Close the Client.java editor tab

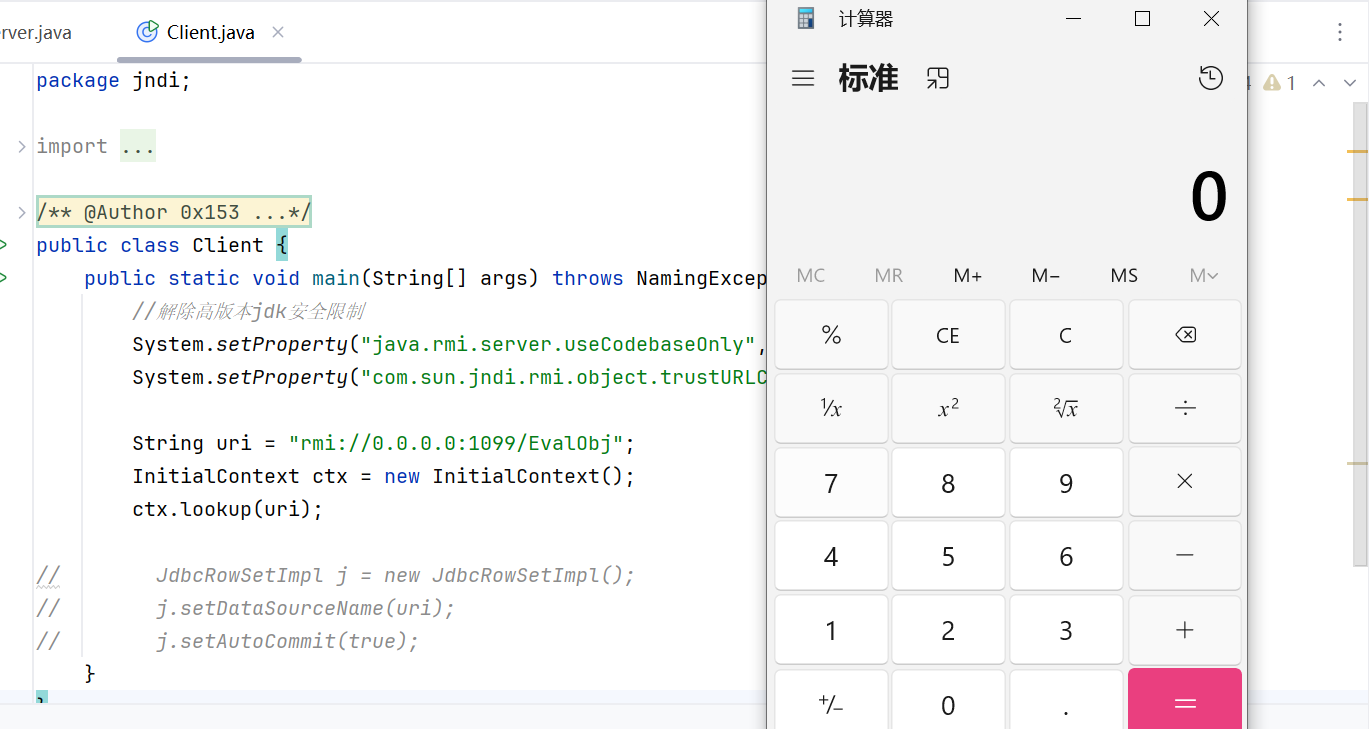[x=278, y=32]
